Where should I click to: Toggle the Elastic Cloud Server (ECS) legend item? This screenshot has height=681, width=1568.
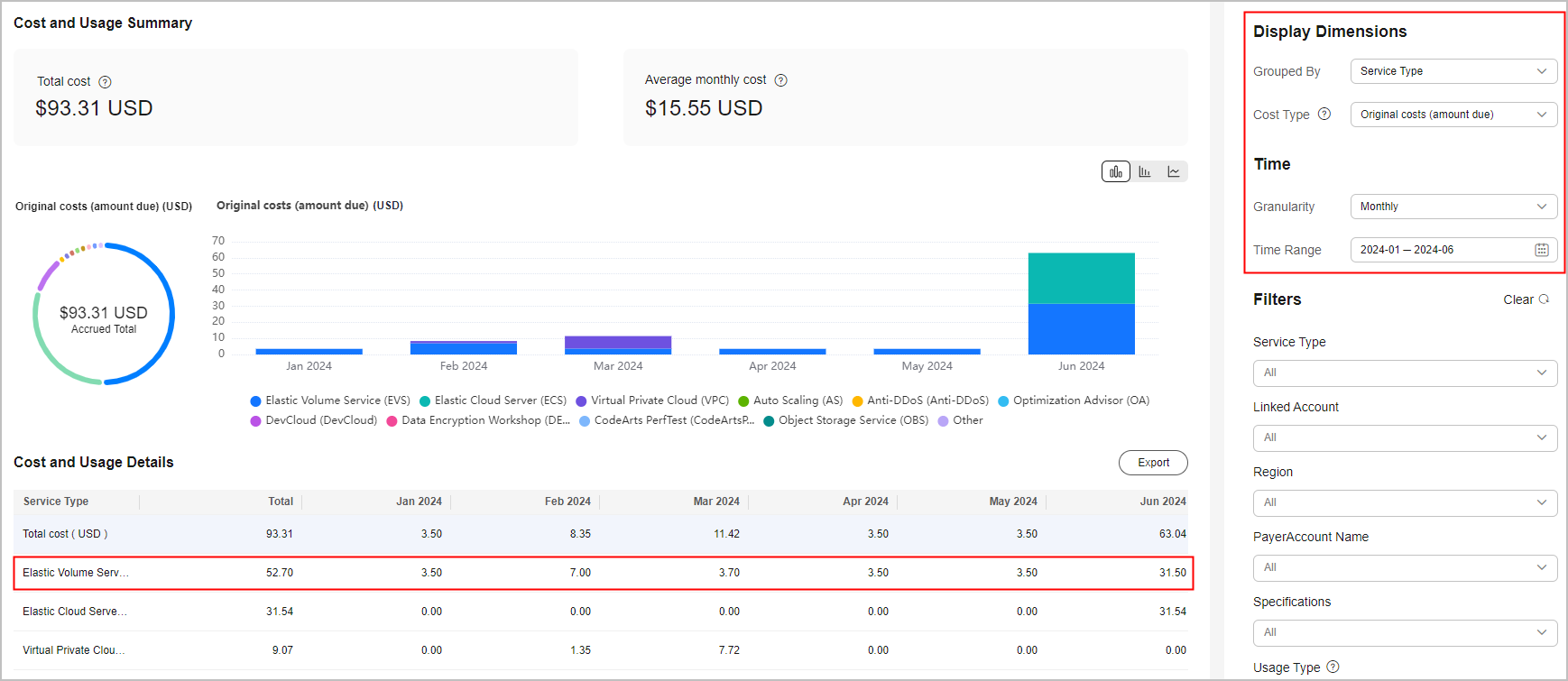tap(493, 400)
